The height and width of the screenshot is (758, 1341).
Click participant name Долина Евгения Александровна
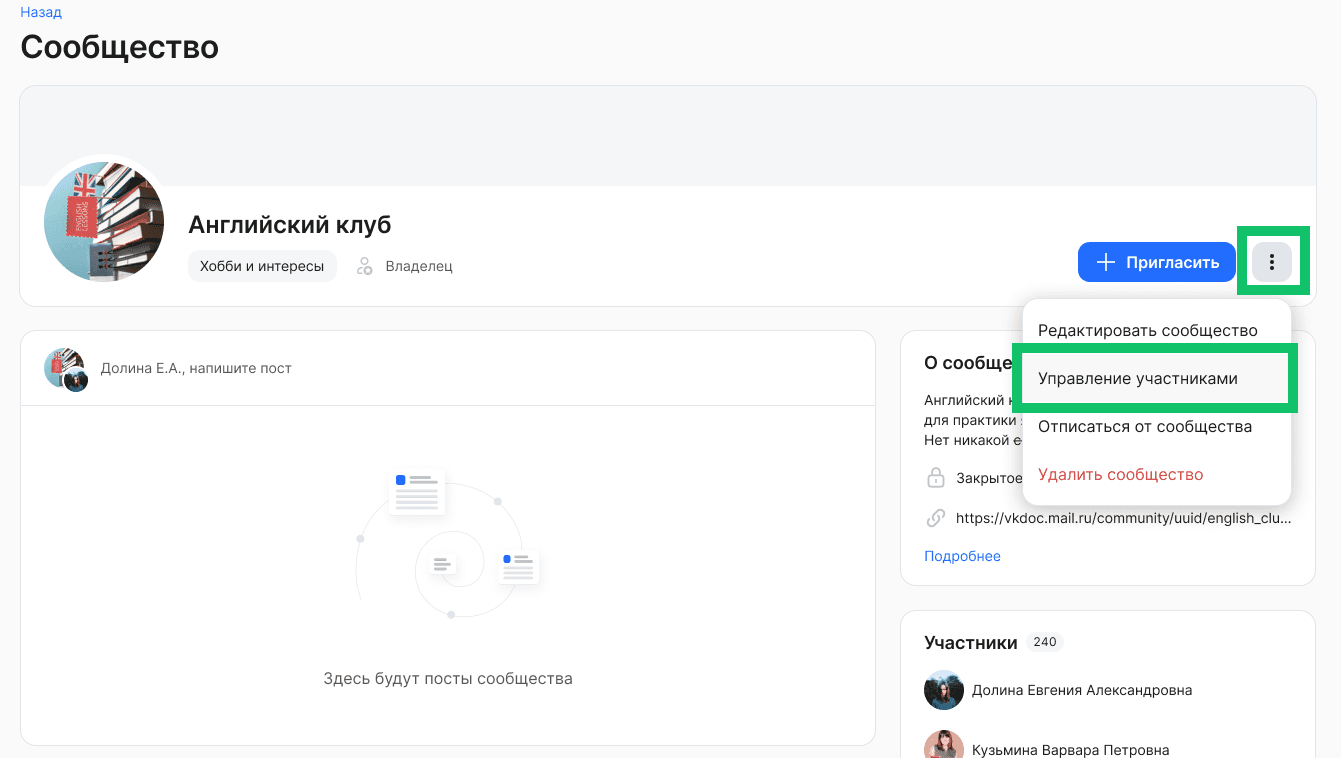[x=1081, y=690]
